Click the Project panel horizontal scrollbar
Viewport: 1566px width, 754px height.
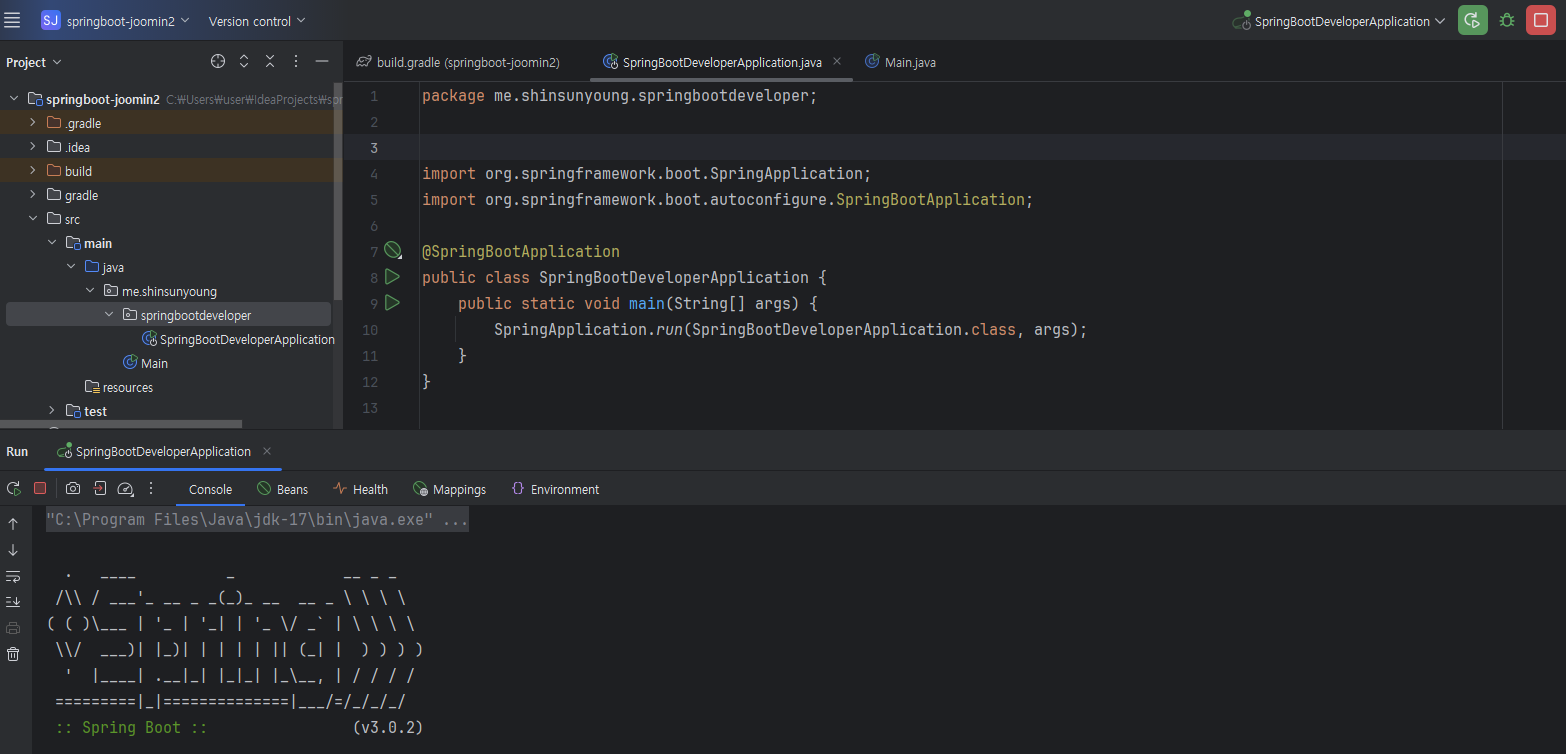coord(121,425)
